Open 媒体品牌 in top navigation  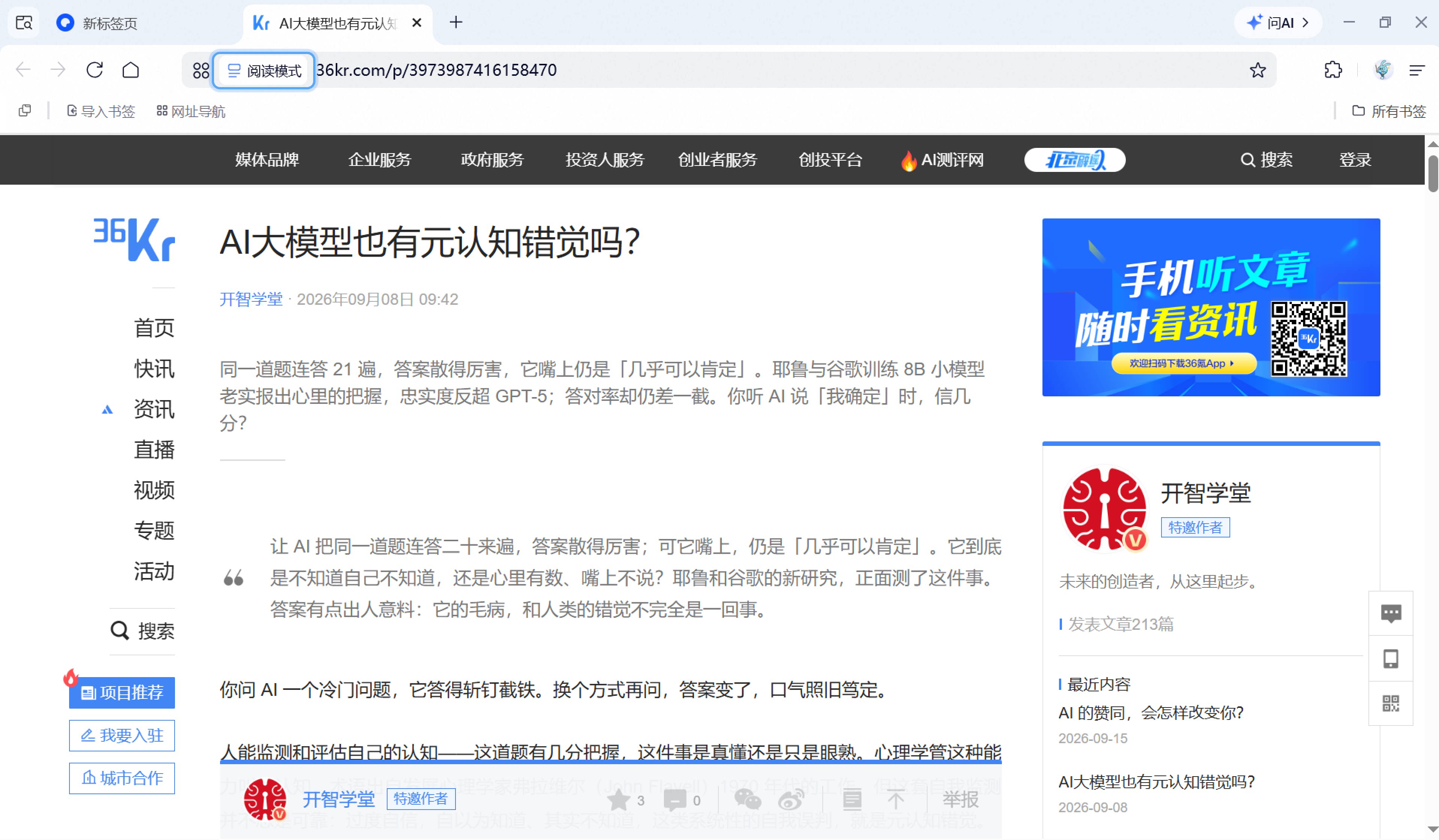[x=267, y=160]
